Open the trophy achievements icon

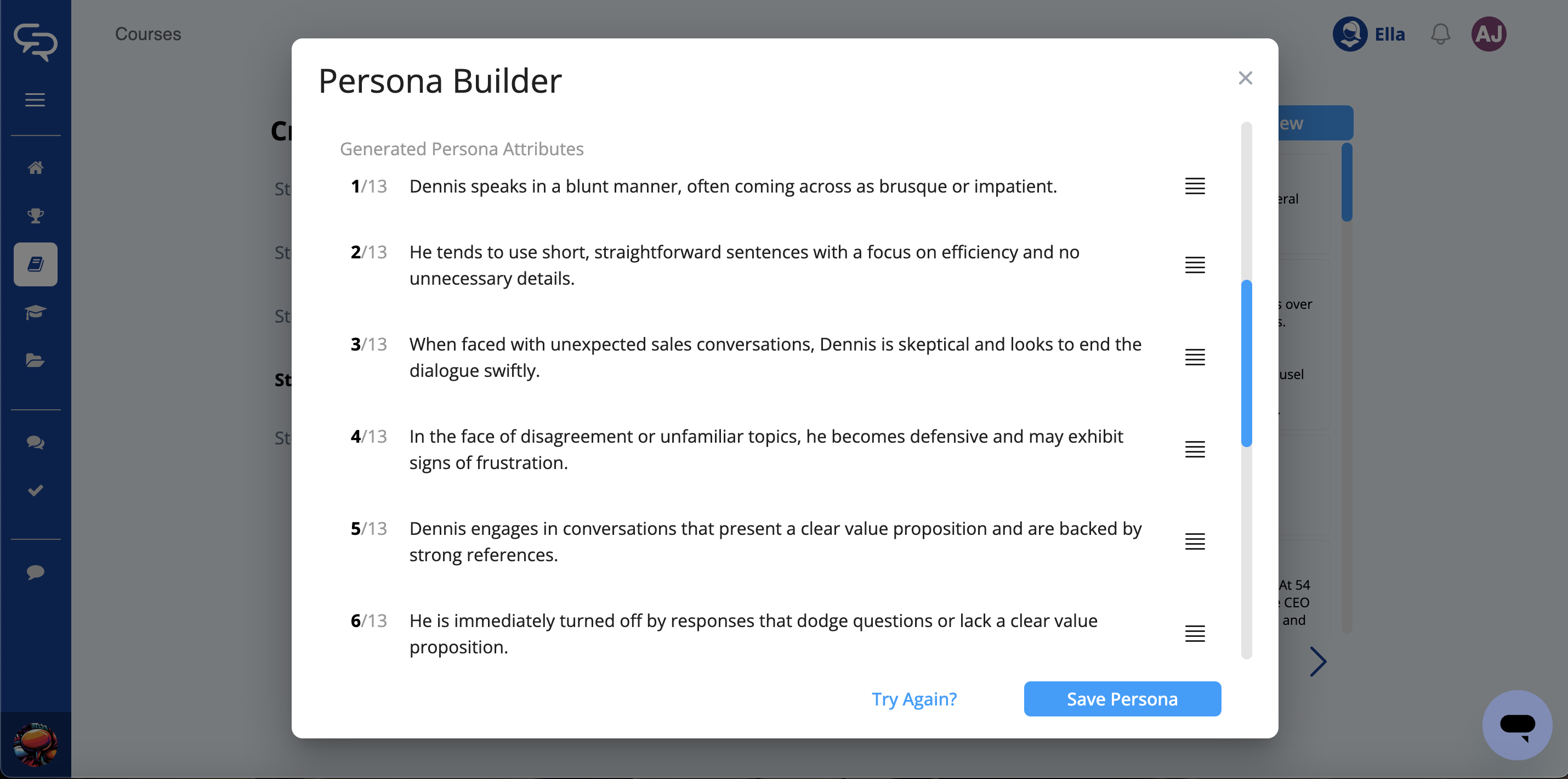[35, 216]
